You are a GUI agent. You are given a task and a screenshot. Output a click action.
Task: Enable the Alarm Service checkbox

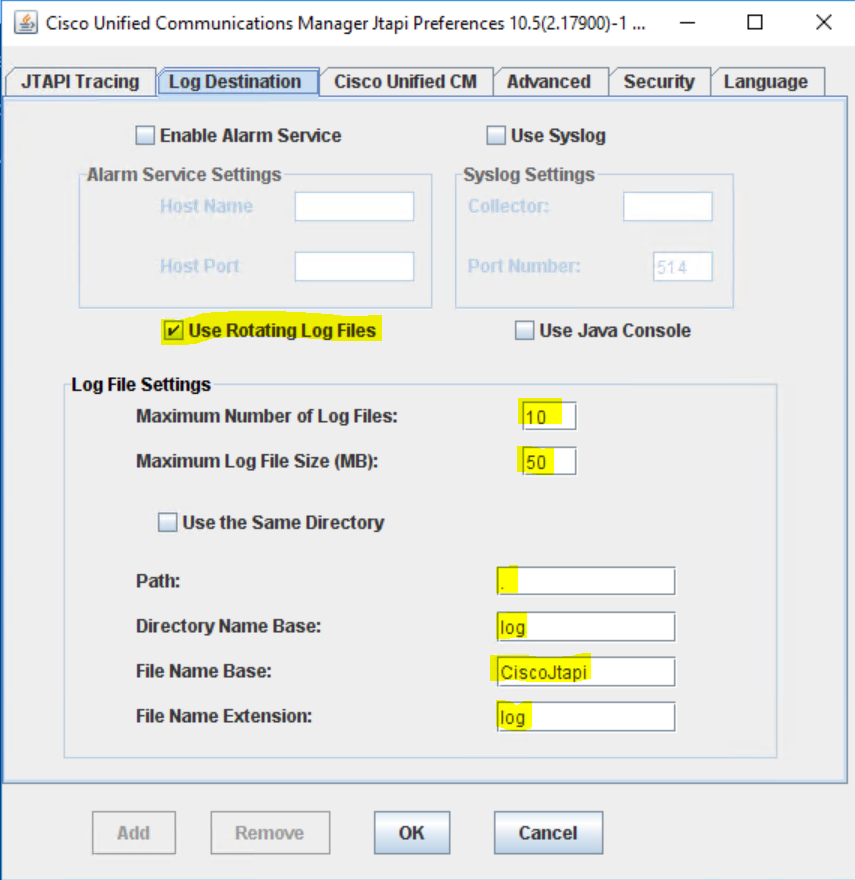pyautogui.click(x=145, y=135)
